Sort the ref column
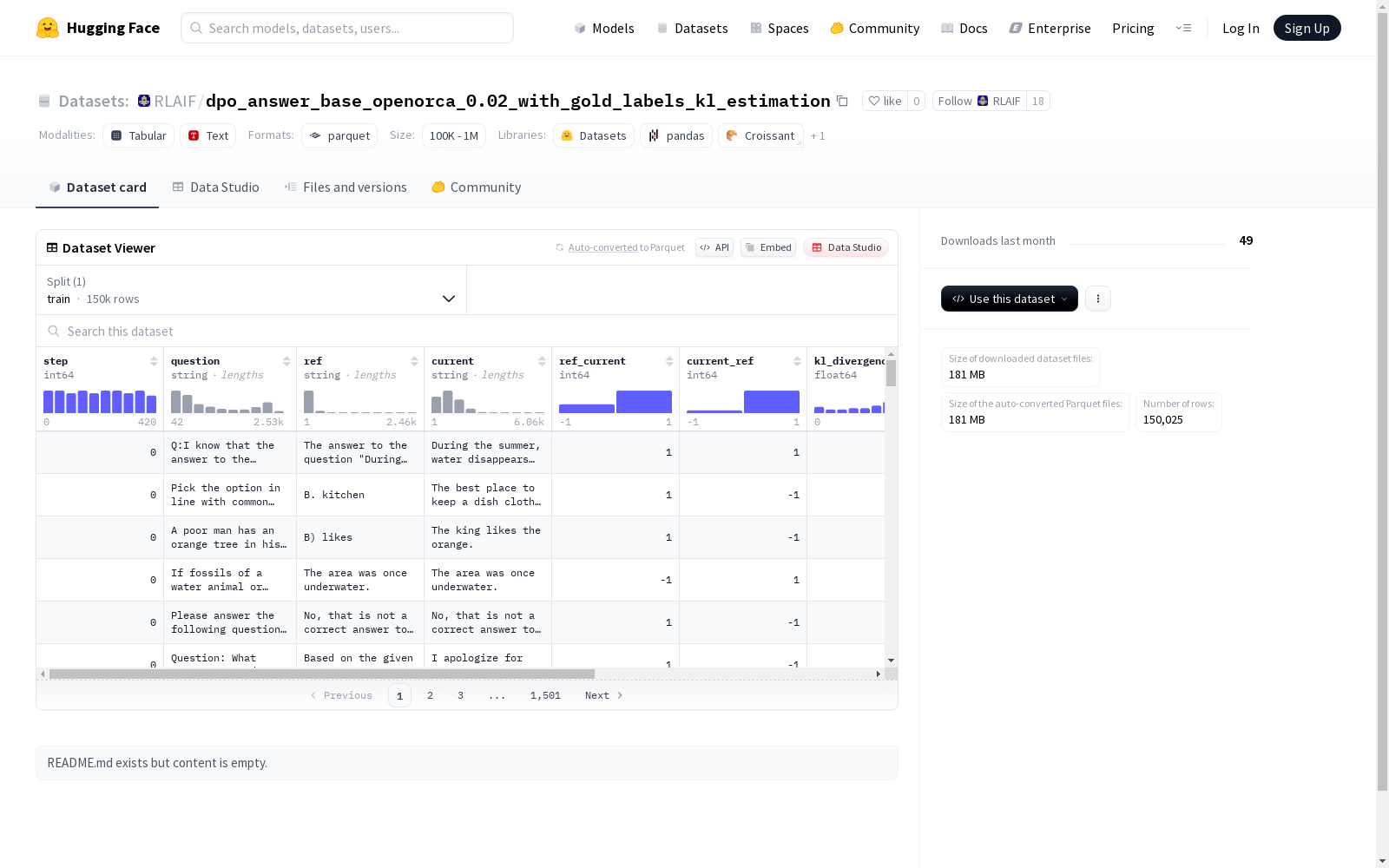 tap(414, 361)
